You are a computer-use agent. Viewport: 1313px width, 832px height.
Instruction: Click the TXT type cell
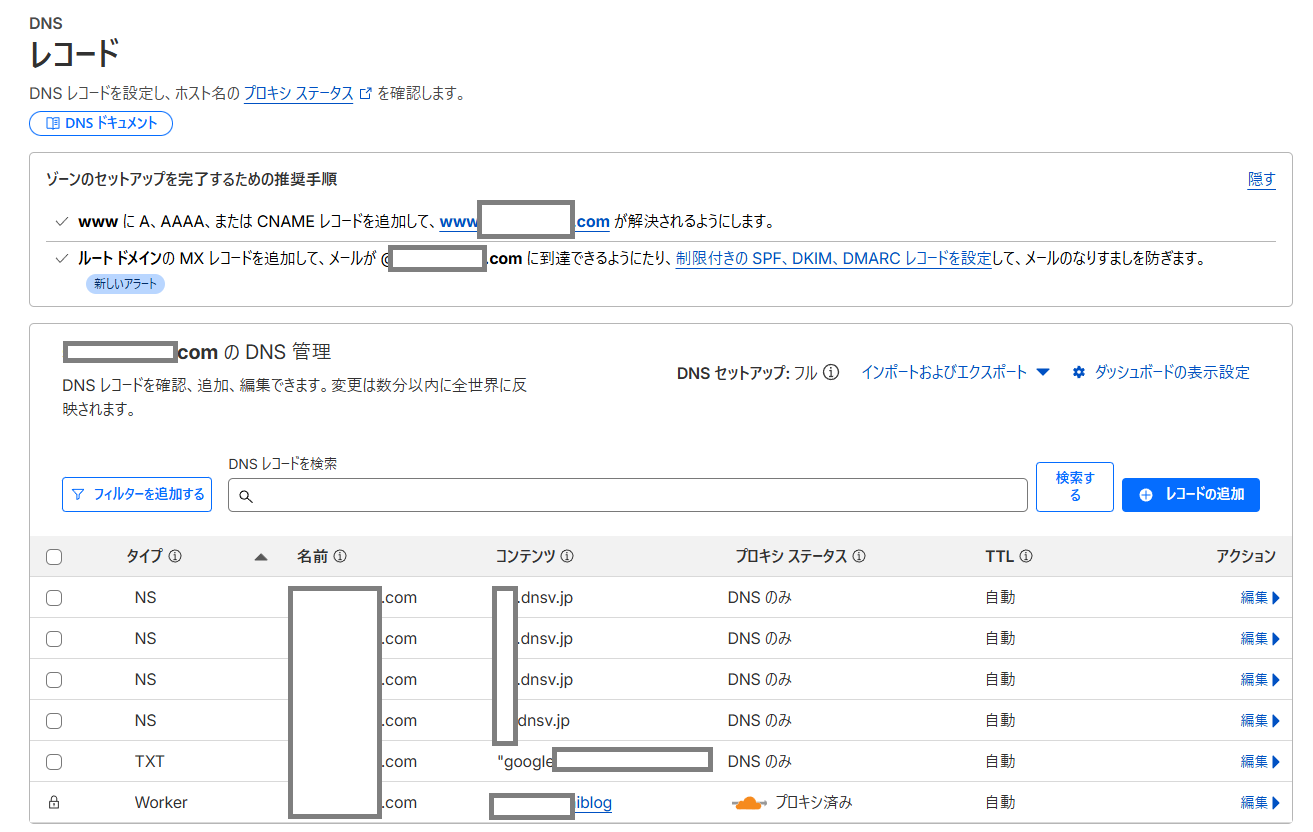[150, 762]
